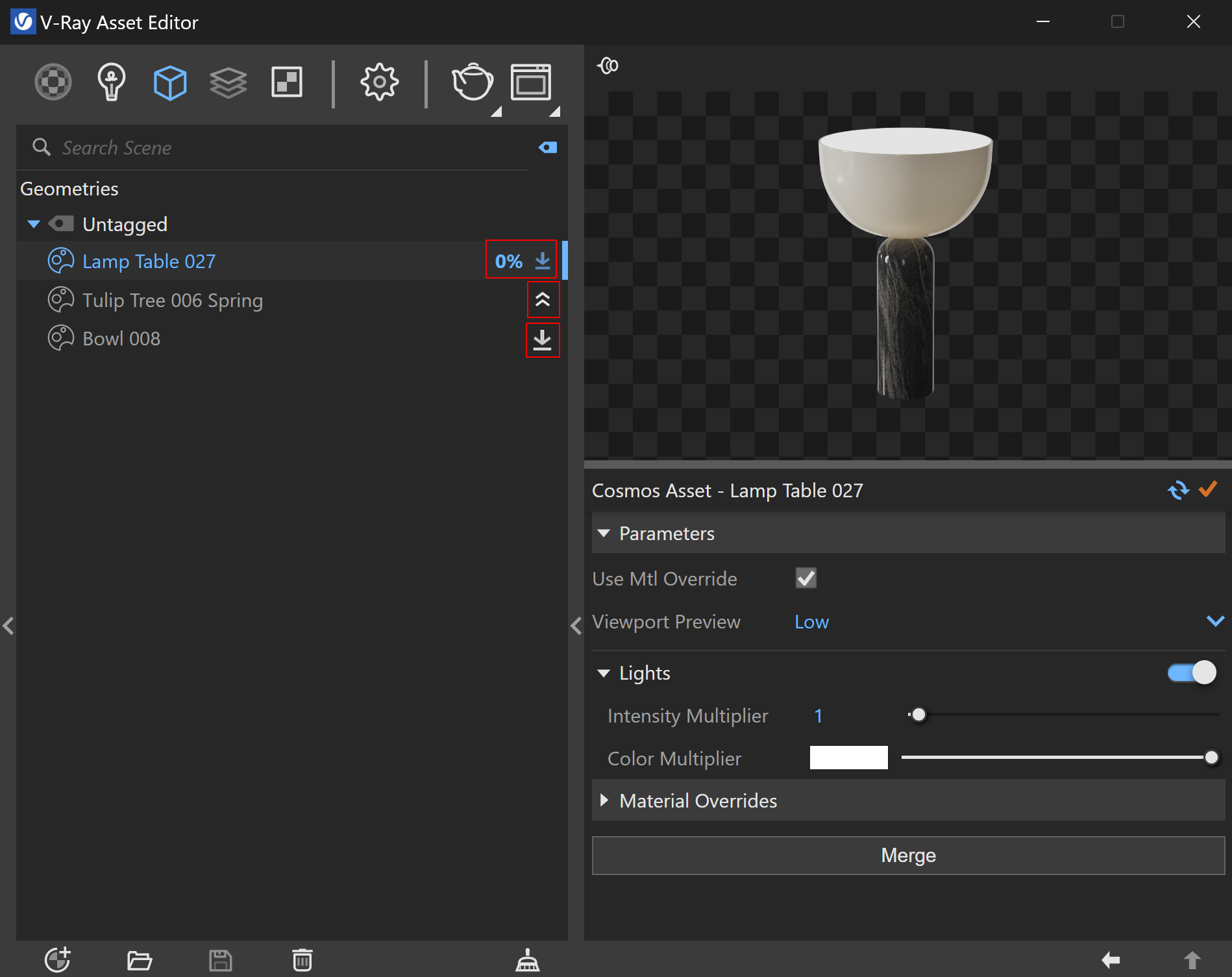Refresh the Cosmos asset with sync icon

pyautogui.click(x=1178, y=490)
